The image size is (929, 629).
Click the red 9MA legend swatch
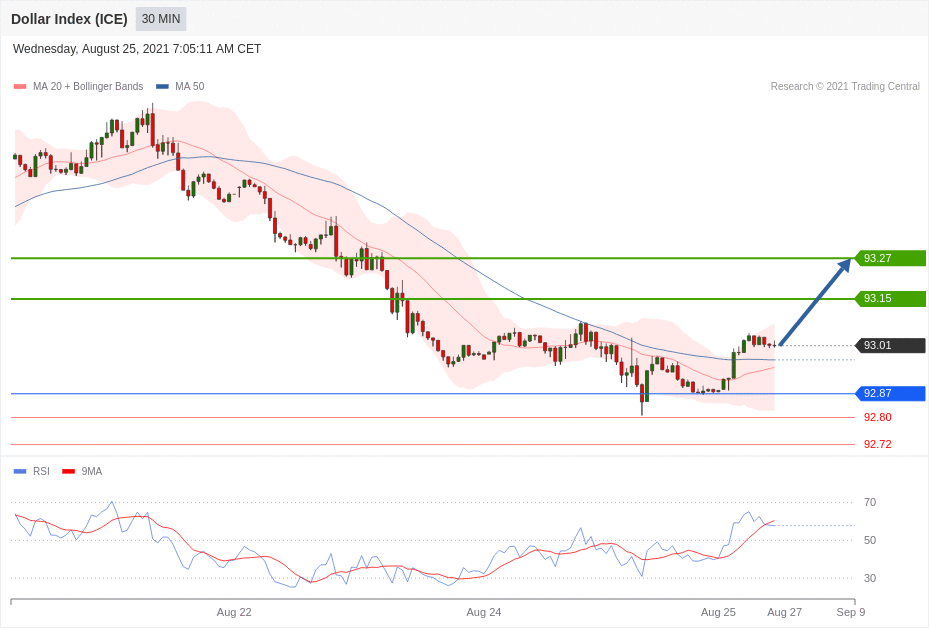tap(69, 471)
